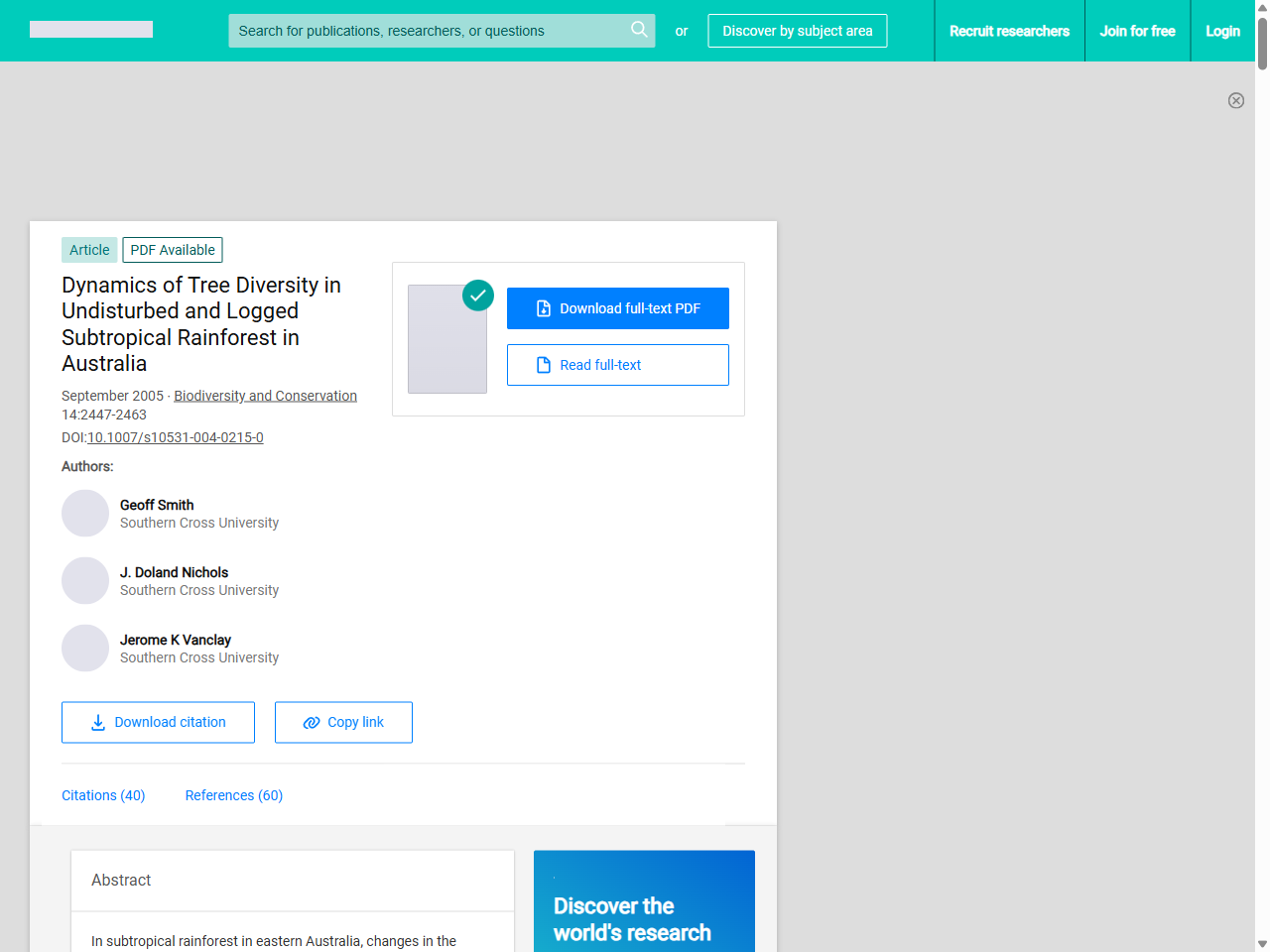Click the green checkmark badge on preview
The width and height of the screenshot is (1270, 952).
478,295
